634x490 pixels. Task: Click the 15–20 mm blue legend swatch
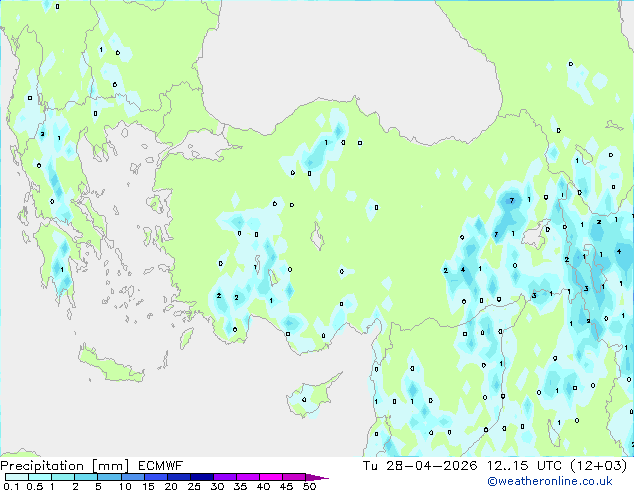[155, 477]
